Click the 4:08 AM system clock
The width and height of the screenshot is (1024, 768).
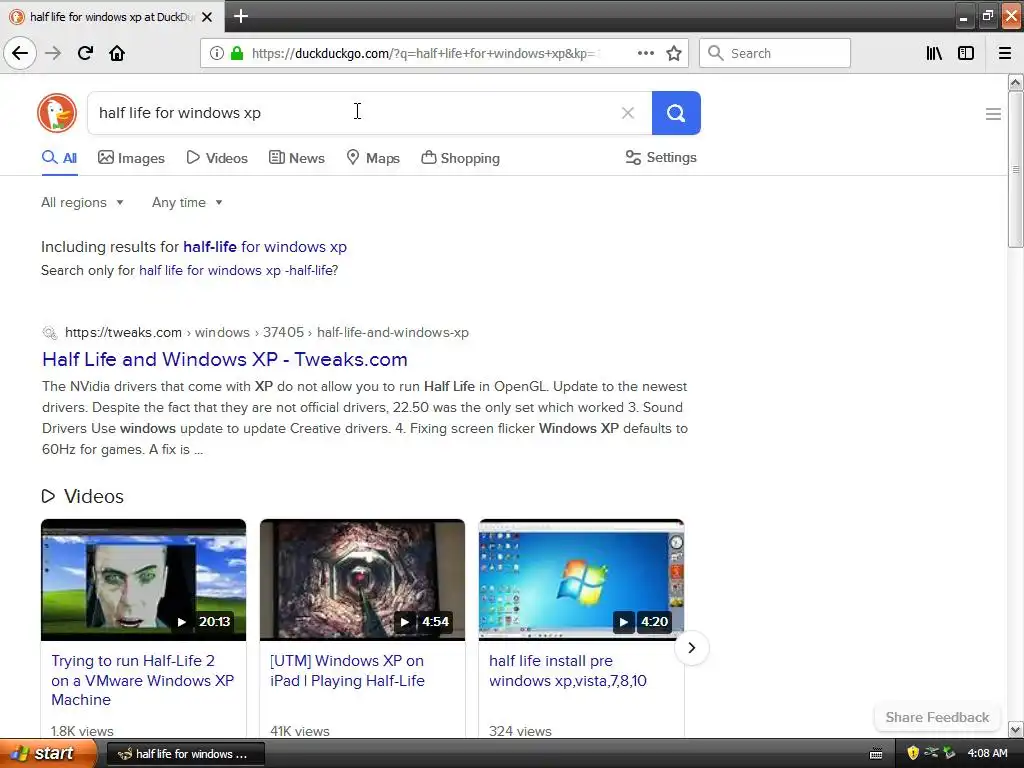[987, 753]
